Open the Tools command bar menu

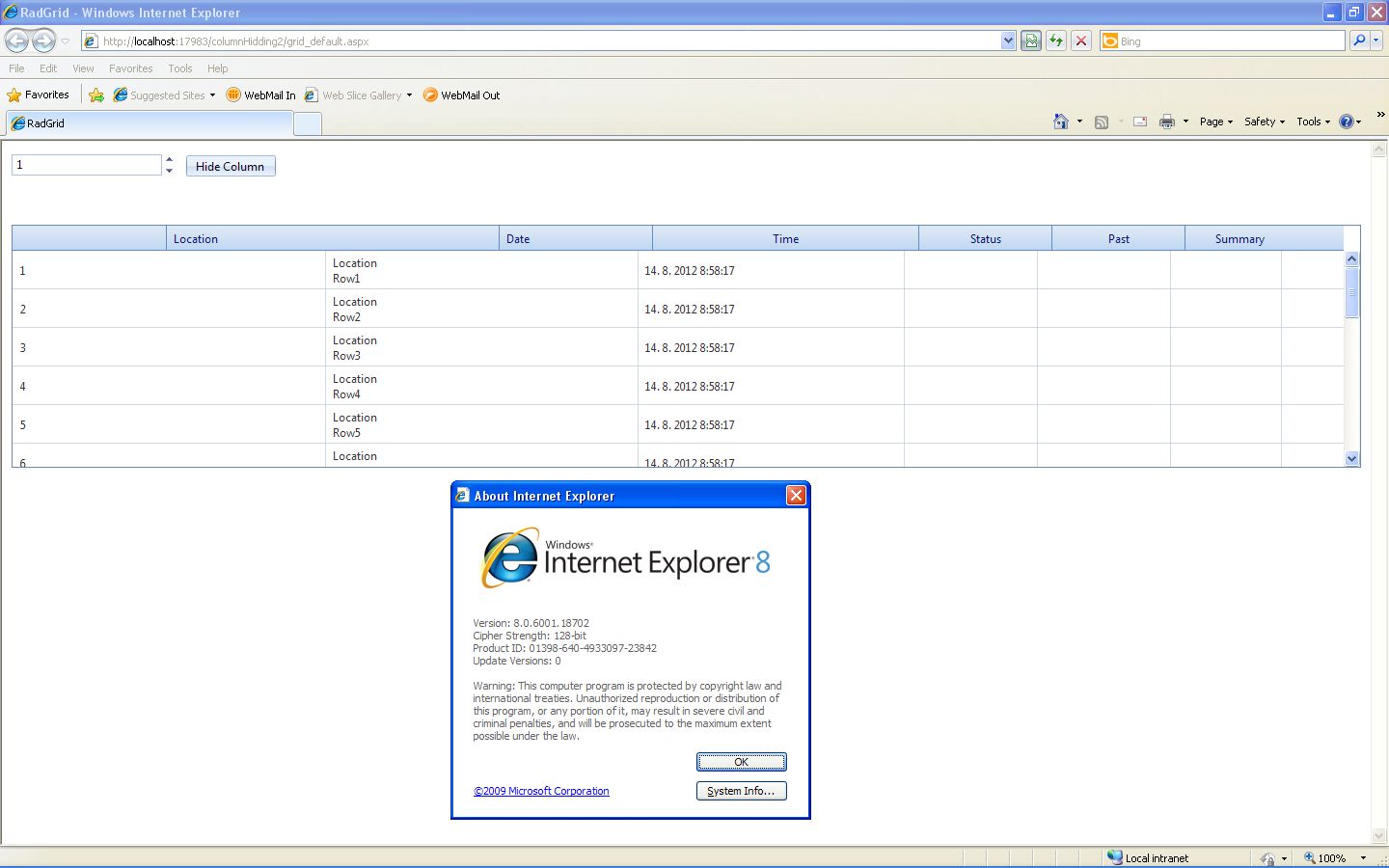[x=1313, y=122]
